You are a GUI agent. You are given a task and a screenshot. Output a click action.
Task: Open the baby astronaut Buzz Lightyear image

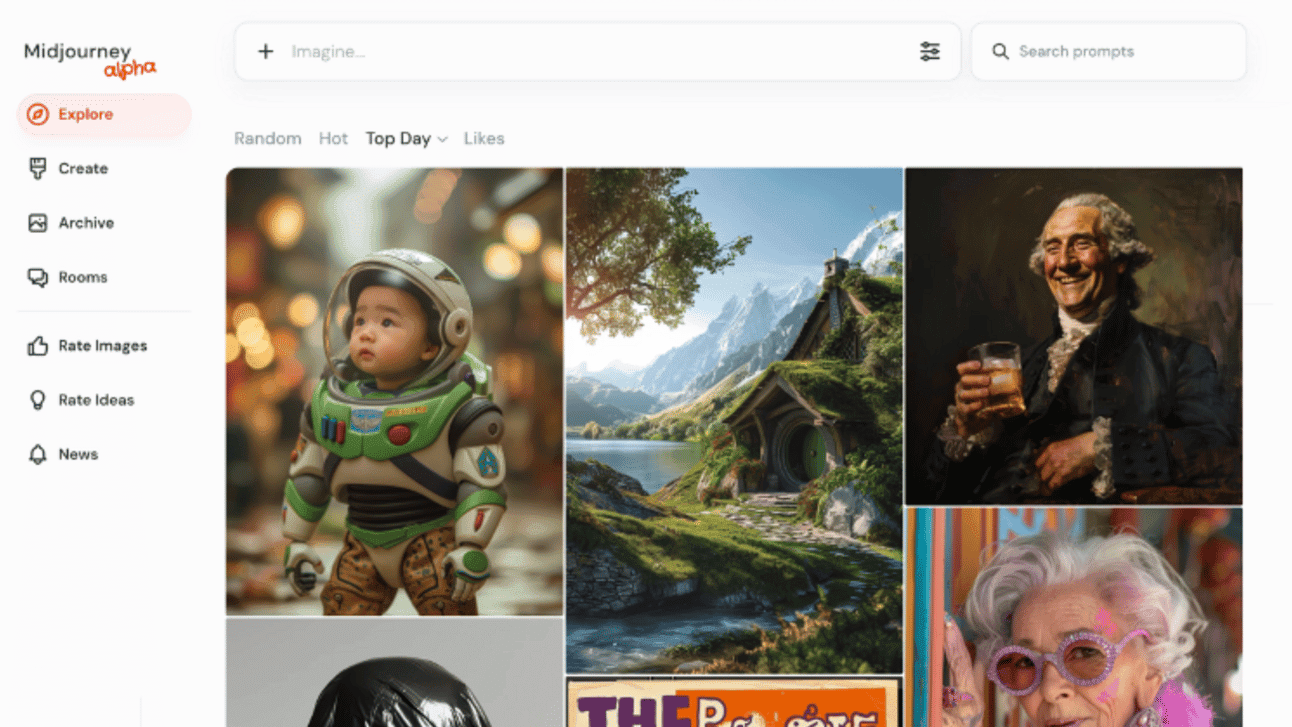[394, 391]
